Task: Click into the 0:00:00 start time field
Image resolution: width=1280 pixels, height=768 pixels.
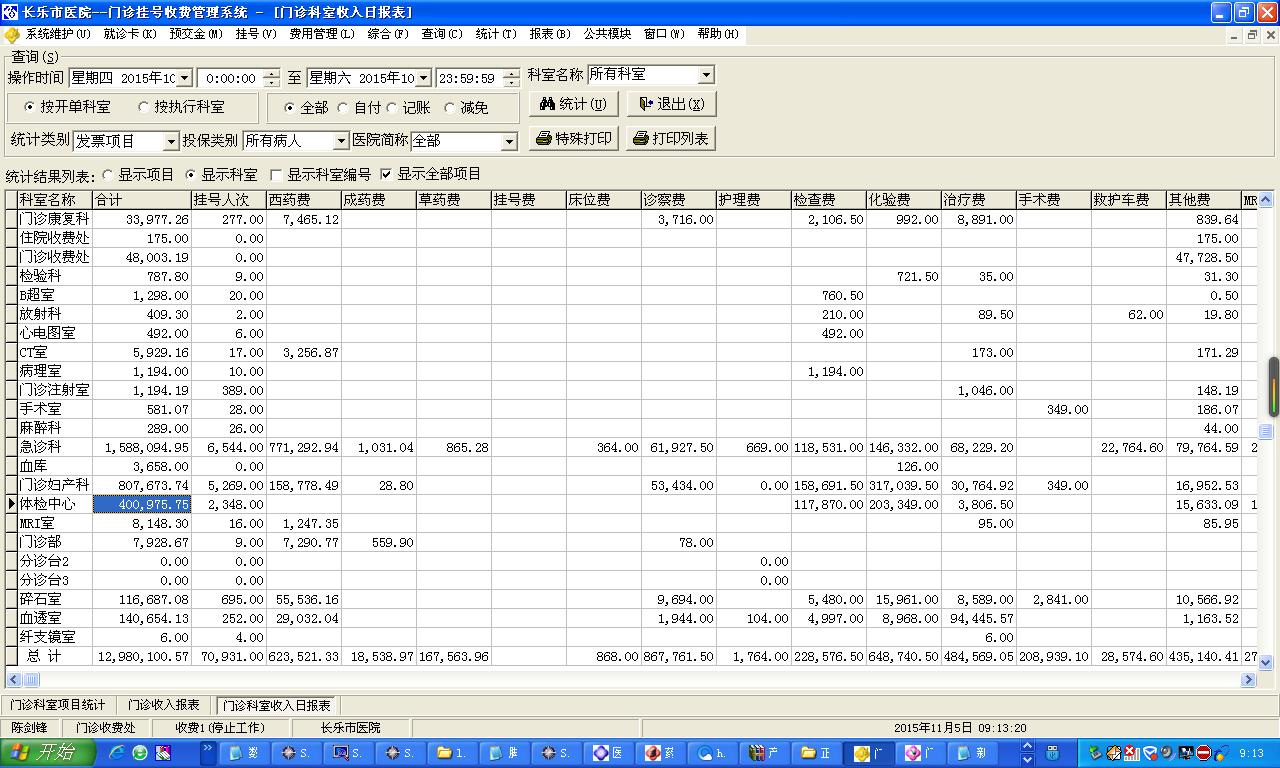Action: [232, 78]
